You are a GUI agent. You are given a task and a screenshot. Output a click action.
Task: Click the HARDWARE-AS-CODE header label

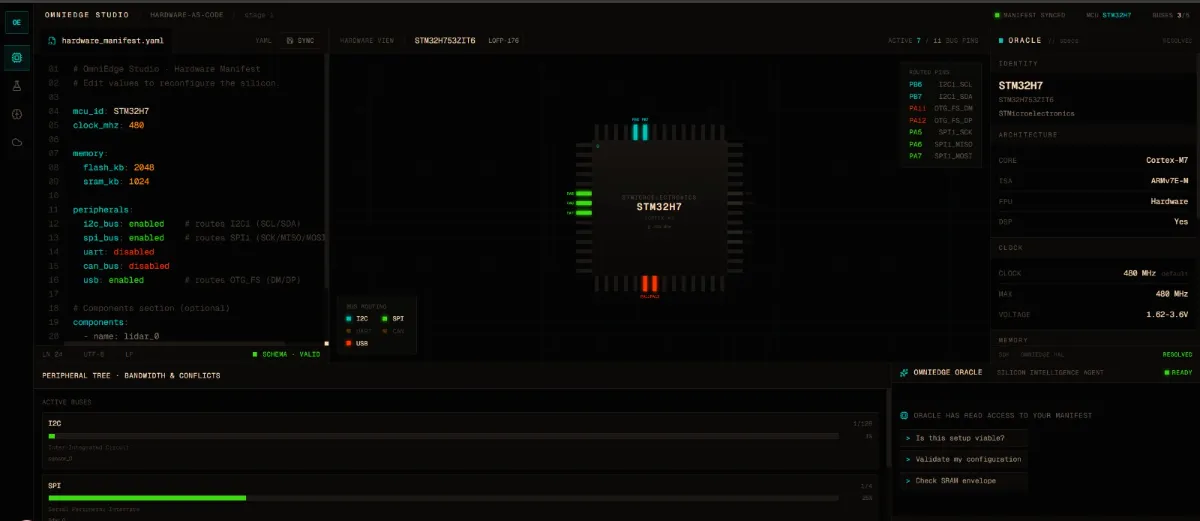point(186,15)
